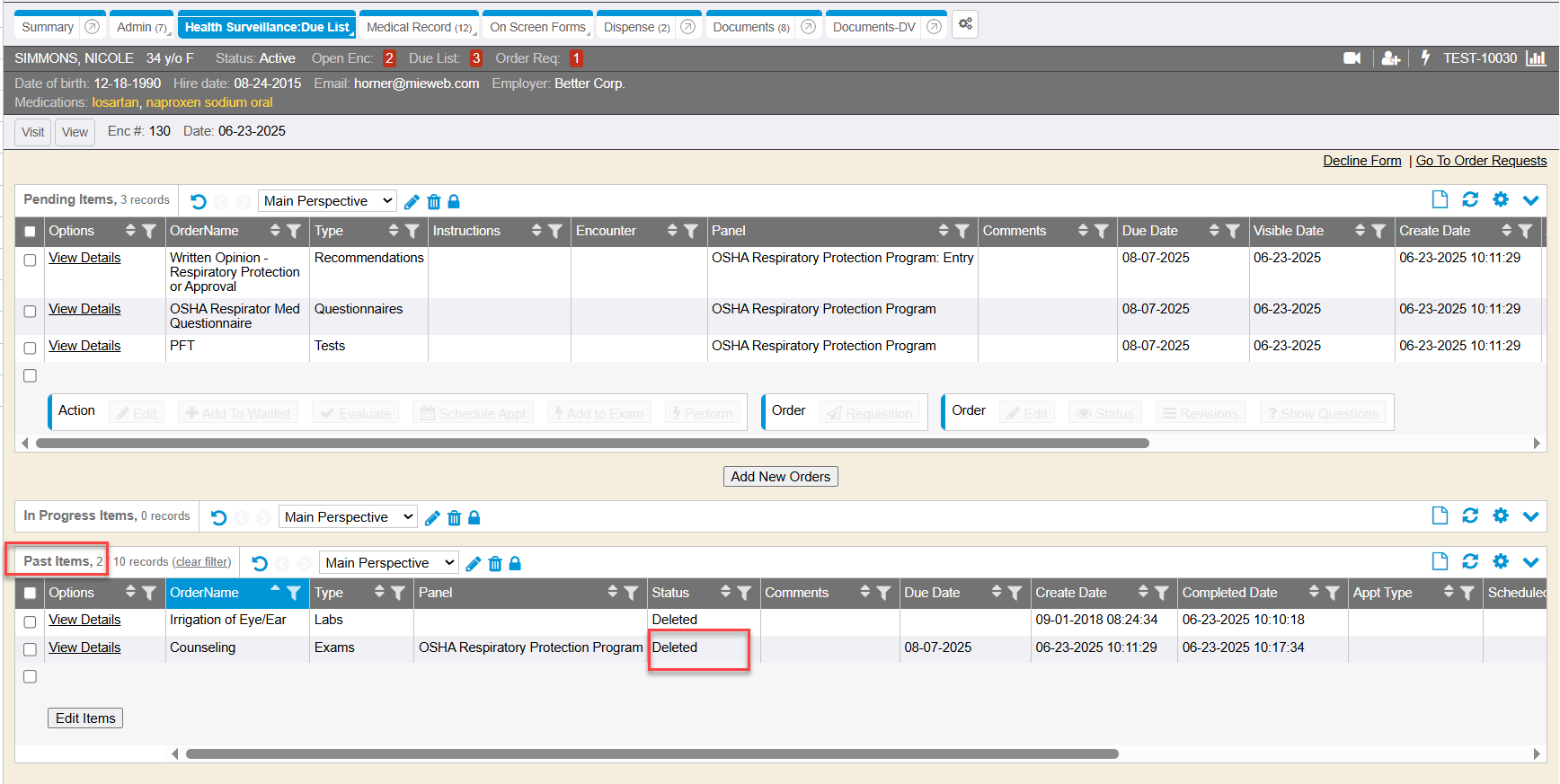Open the Go To Order Requests link
Screen dimensions: 1560x784
(x=1481, y=161)
